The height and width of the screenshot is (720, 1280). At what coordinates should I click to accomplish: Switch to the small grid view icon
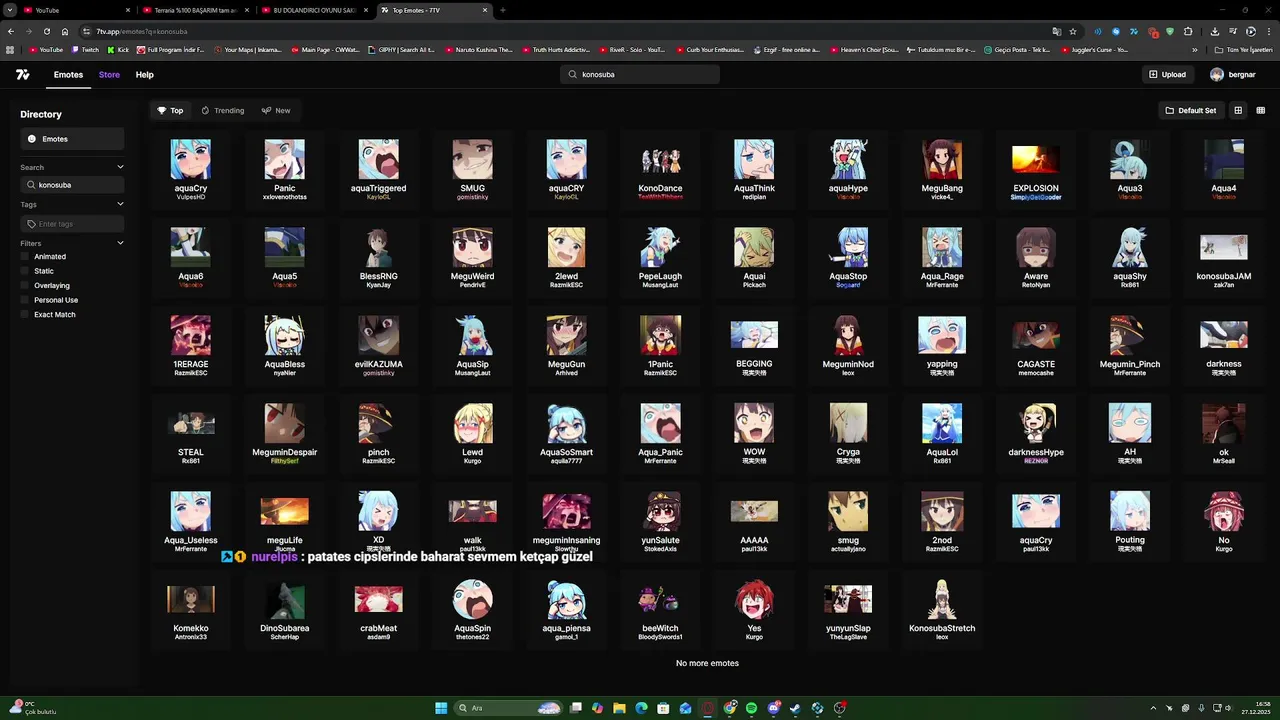point(1260,110)
